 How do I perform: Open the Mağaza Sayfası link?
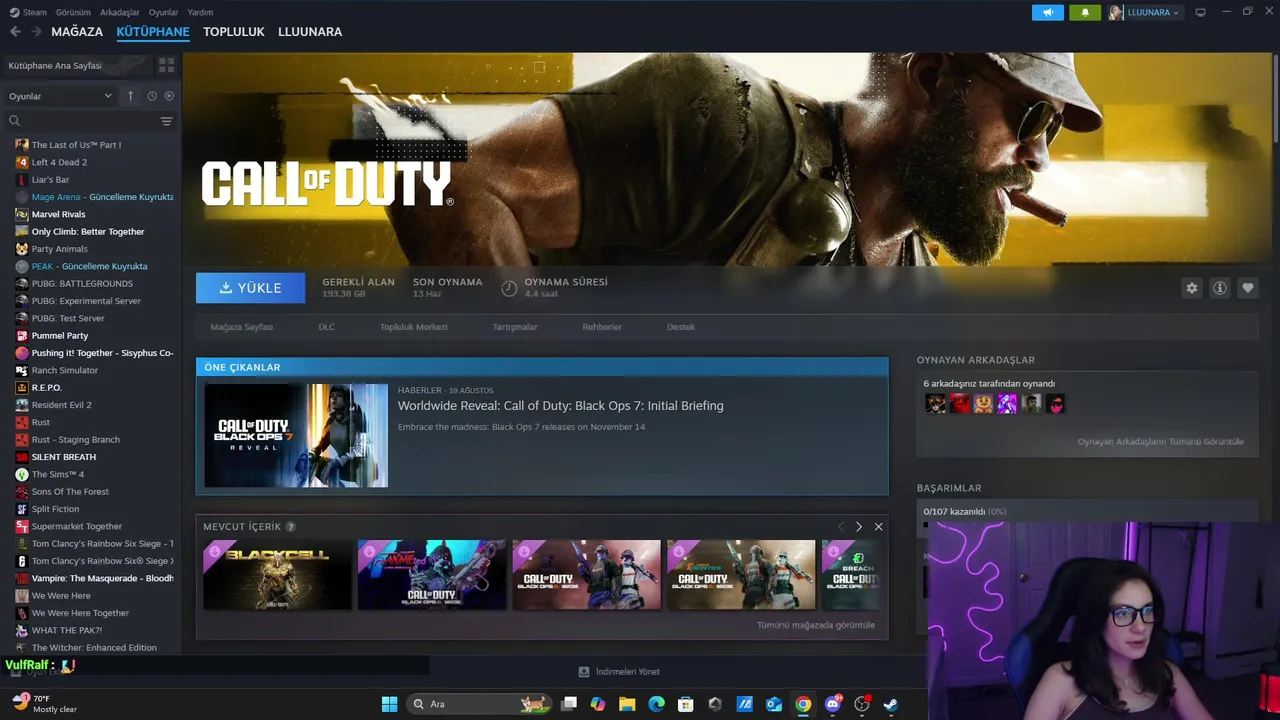point(242,327)
